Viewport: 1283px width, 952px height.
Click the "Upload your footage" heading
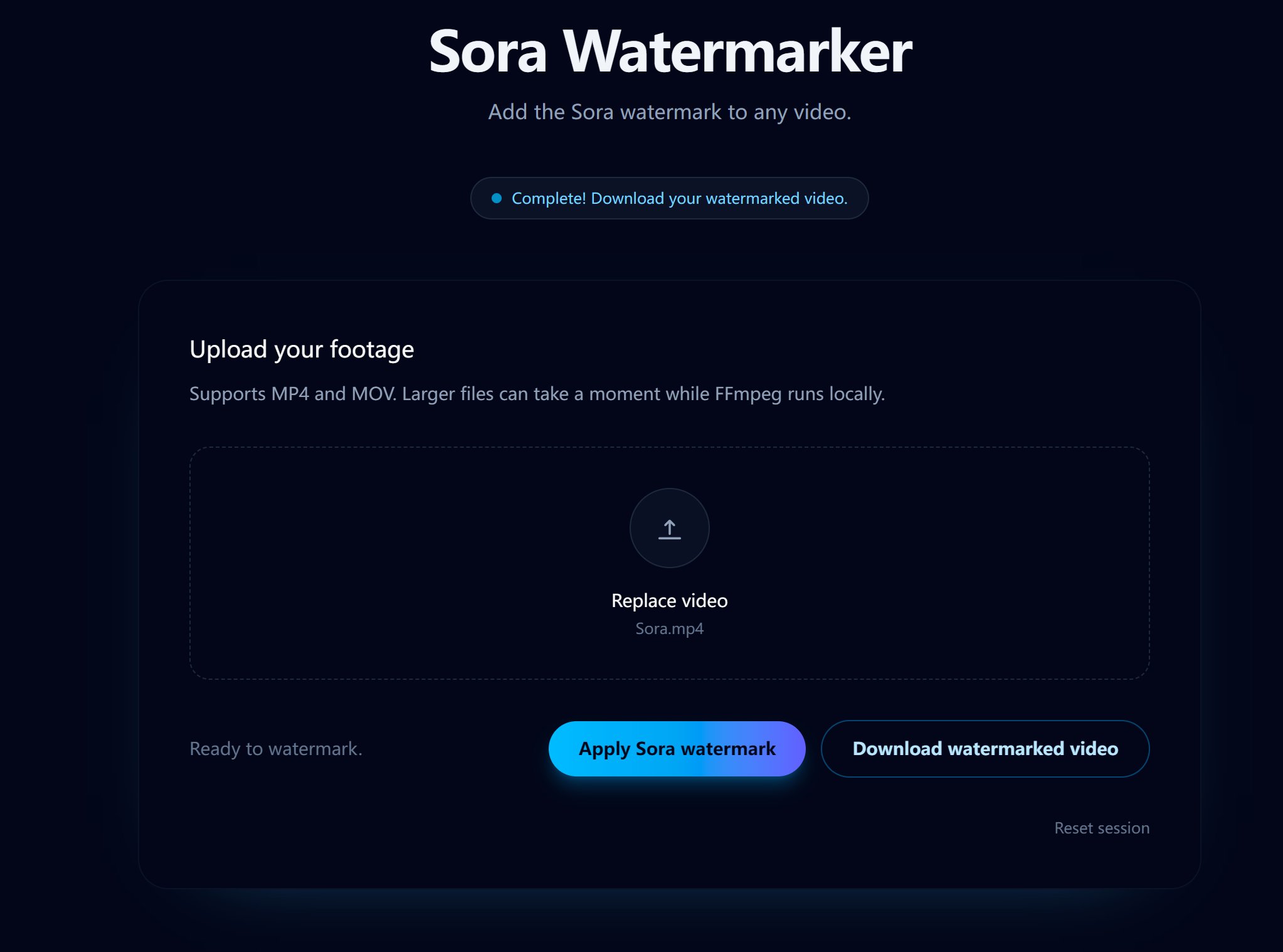click(302, 349)
